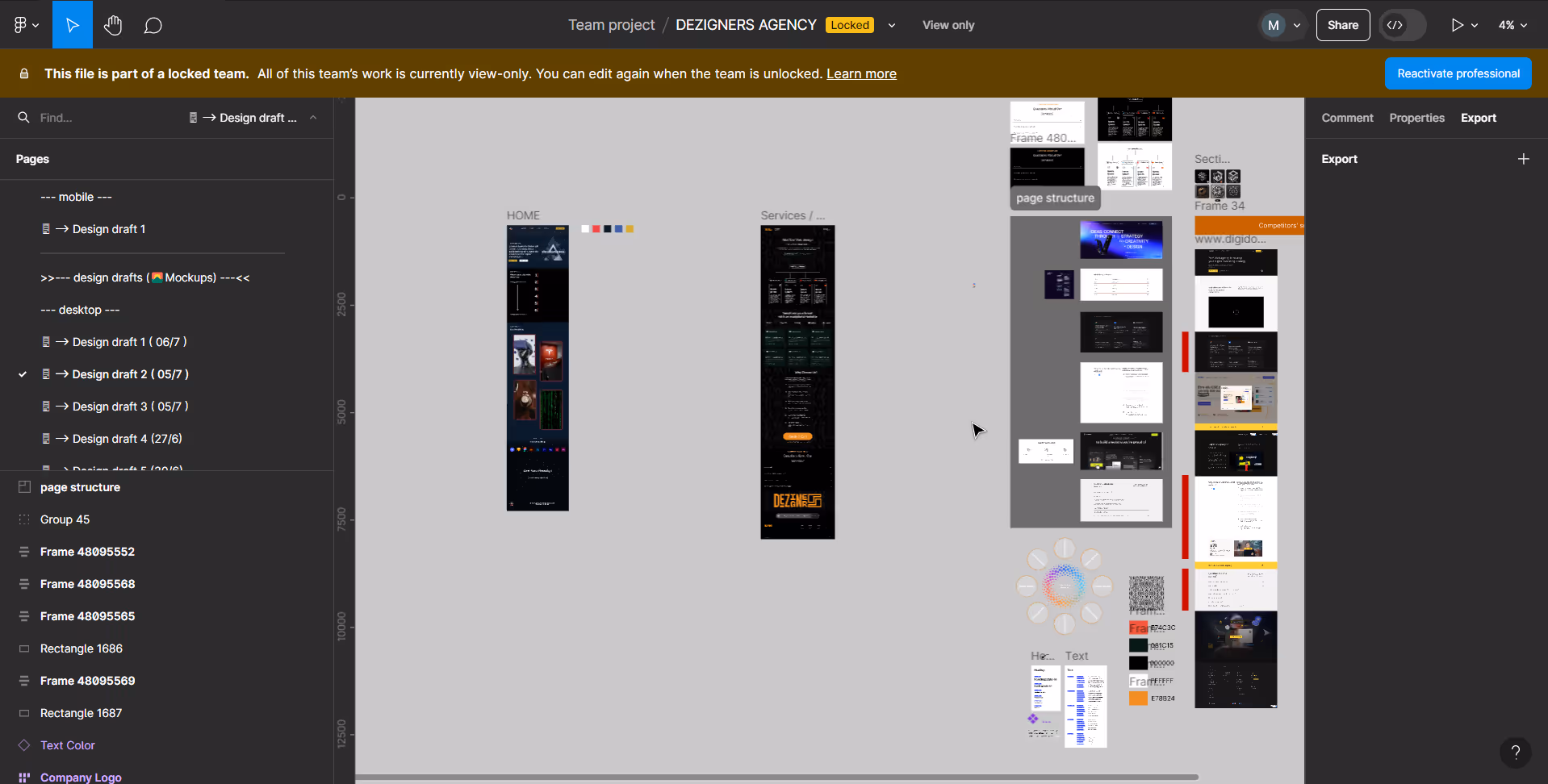
Task: Select the Hand tool
Action: pos(113,25)
